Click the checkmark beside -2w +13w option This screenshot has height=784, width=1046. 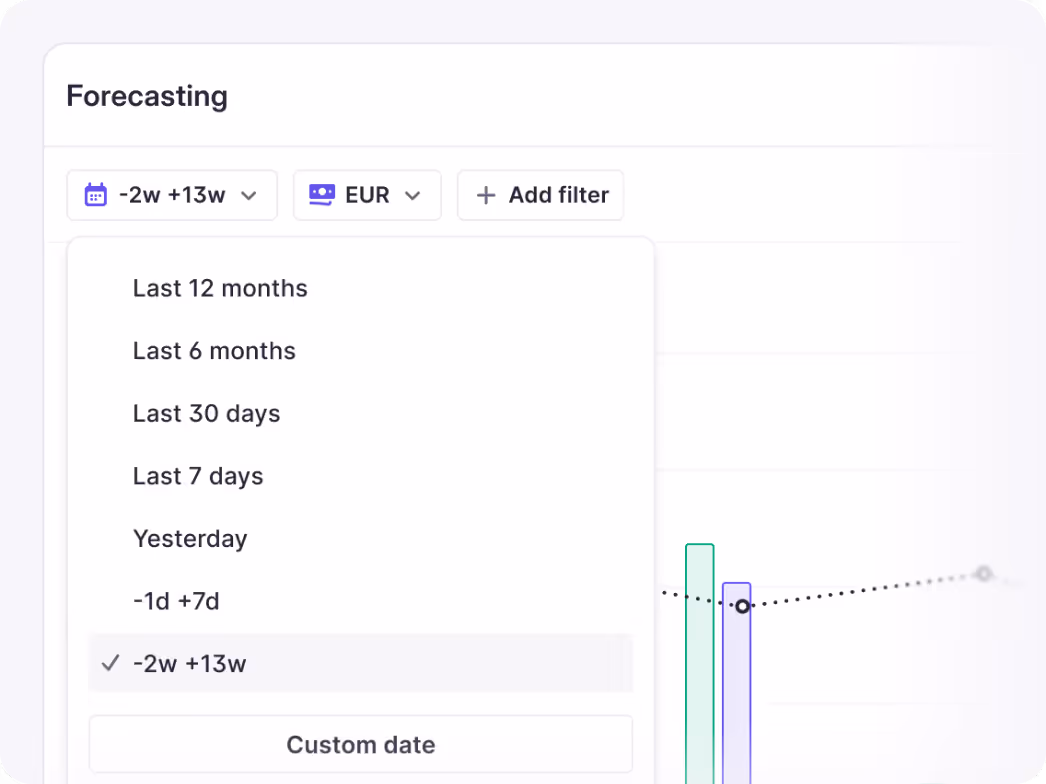(110, 663)
